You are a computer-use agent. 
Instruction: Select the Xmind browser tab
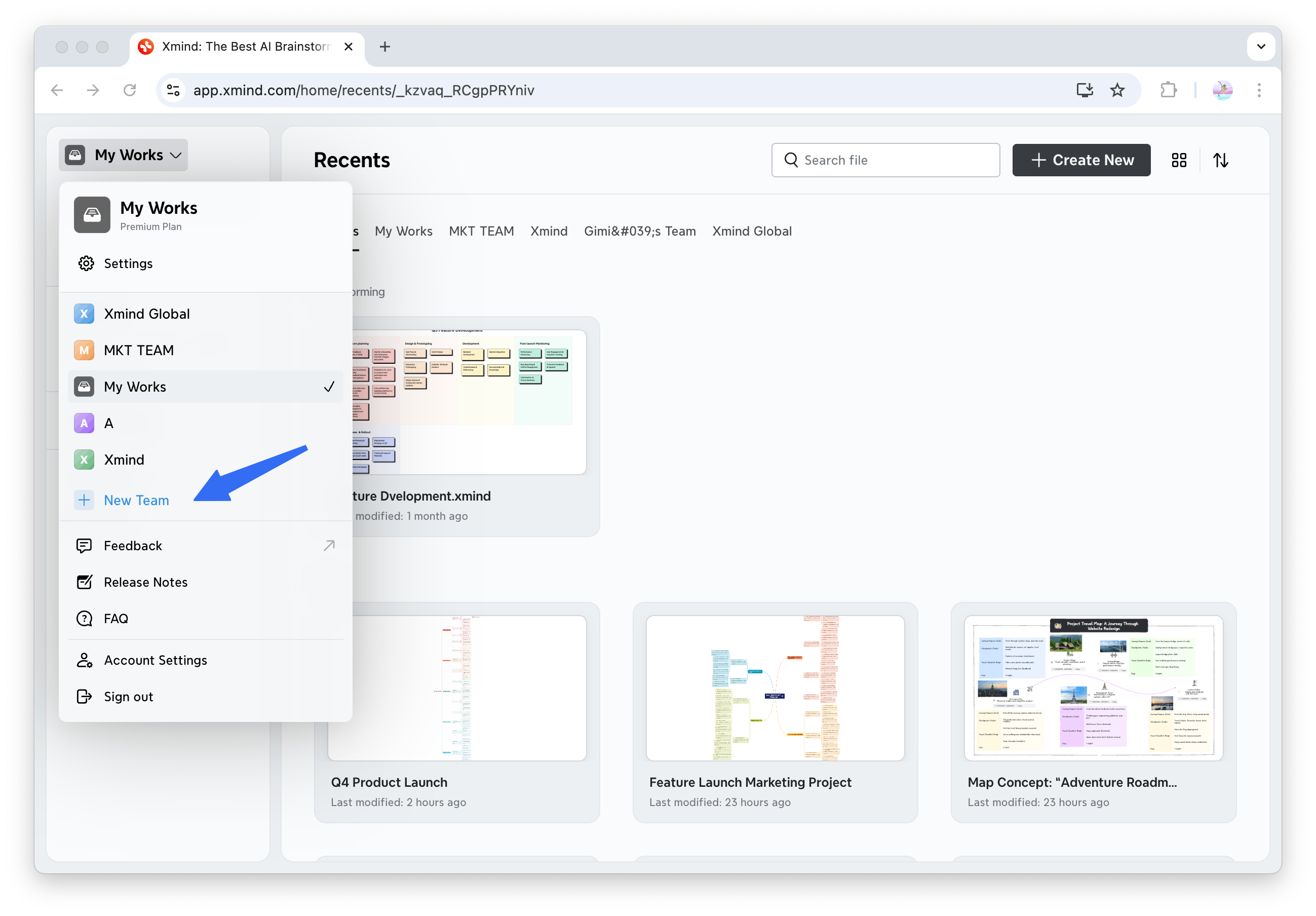[x=247, y=47]
